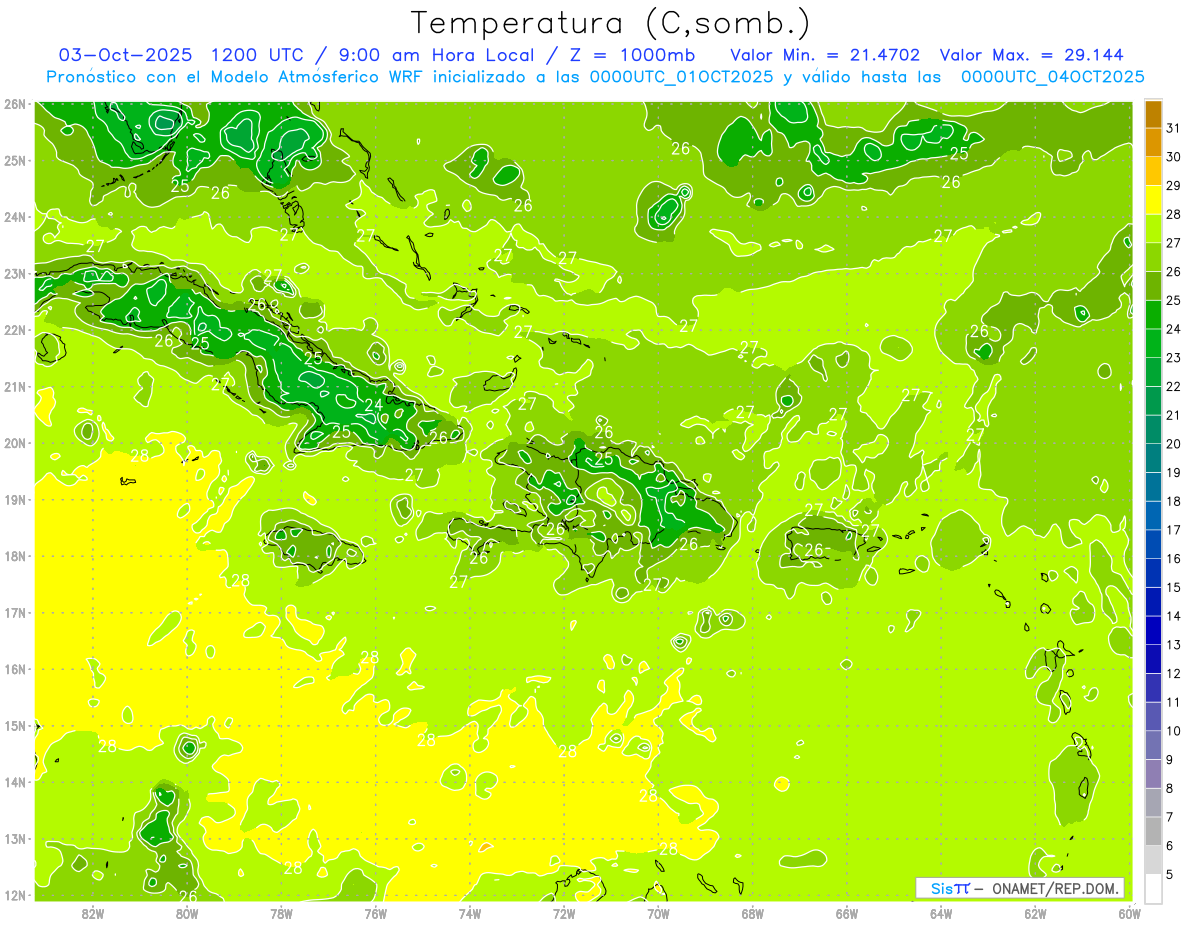Click the 60W longitude axis label
The width and height of the screenshot is (1200, 927).
[1129, 913]
